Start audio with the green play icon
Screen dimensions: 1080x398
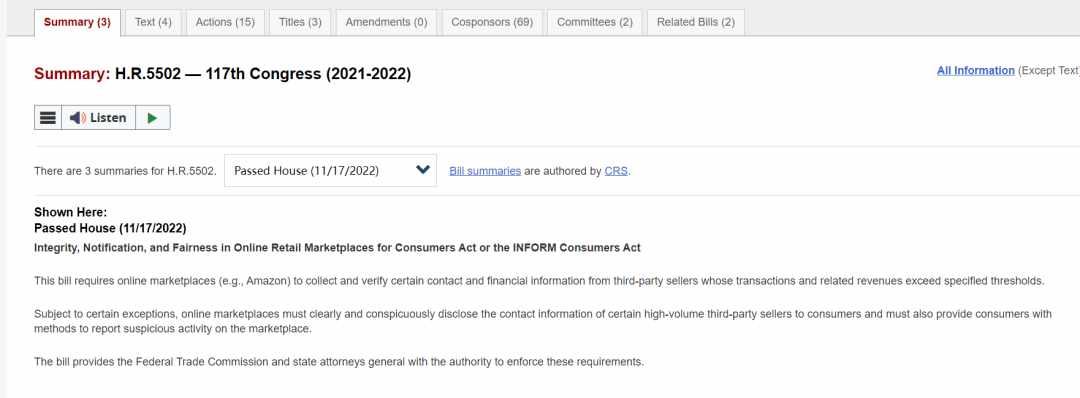click(152, 118)
